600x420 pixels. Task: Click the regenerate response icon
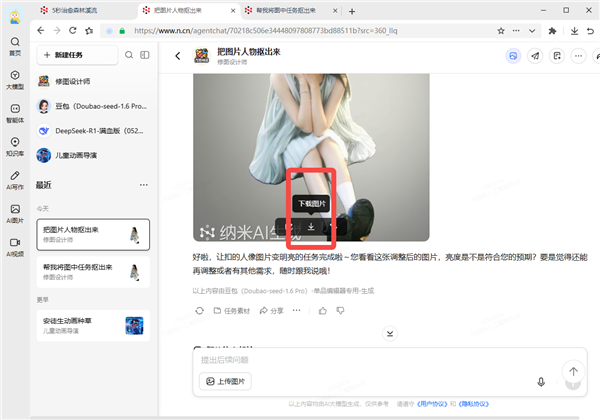pyautogui.click(x=200, y=311)
